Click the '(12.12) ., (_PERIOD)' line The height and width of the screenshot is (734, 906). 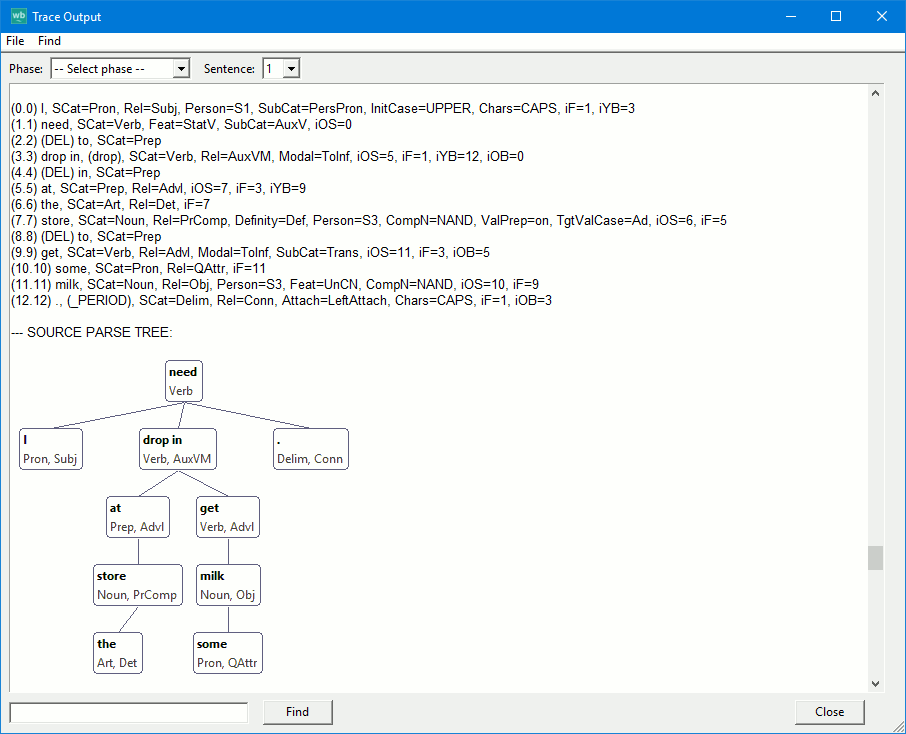point(281,301)
